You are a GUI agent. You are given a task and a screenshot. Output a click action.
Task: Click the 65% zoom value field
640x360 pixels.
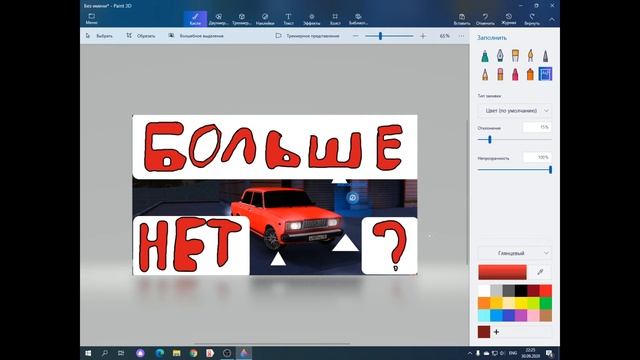click(444, 36)
